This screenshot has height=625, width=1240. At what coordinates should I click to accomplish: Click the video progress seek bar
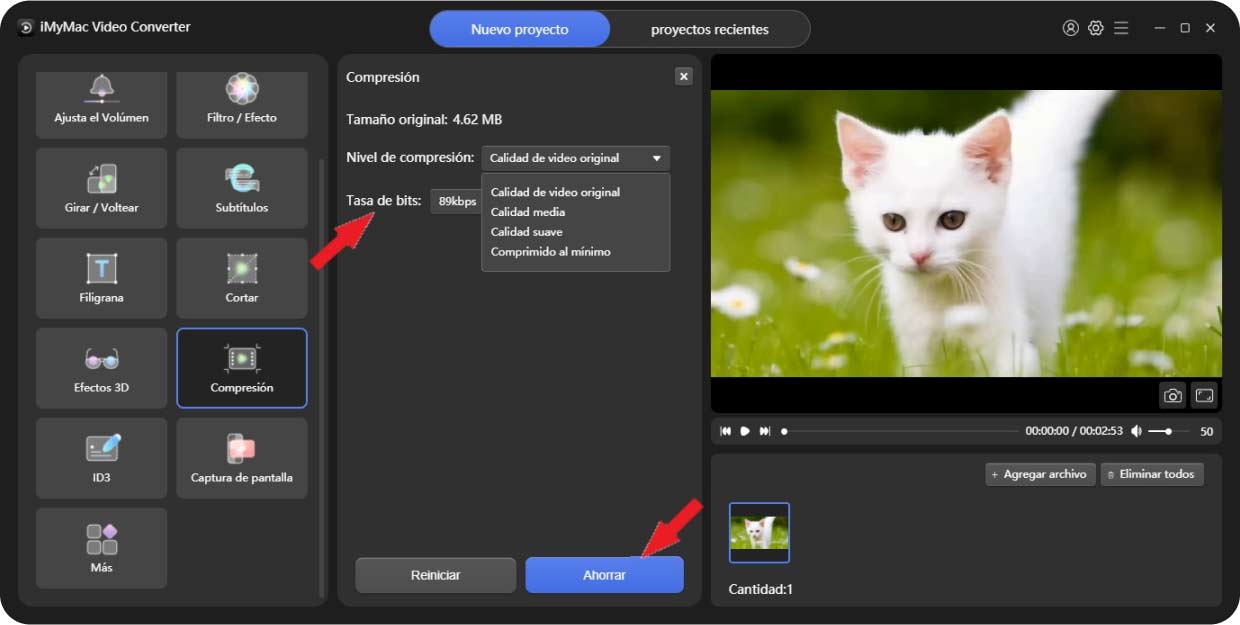900,431
